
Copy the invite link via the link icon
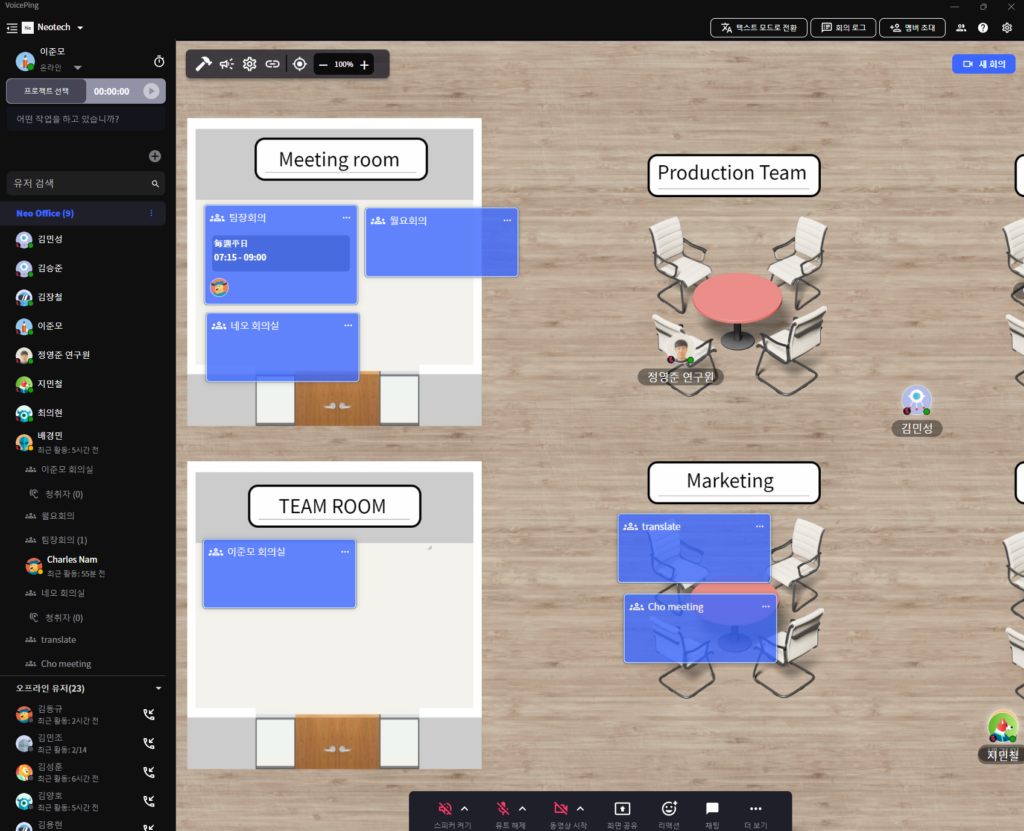click(x=272, y=63)
